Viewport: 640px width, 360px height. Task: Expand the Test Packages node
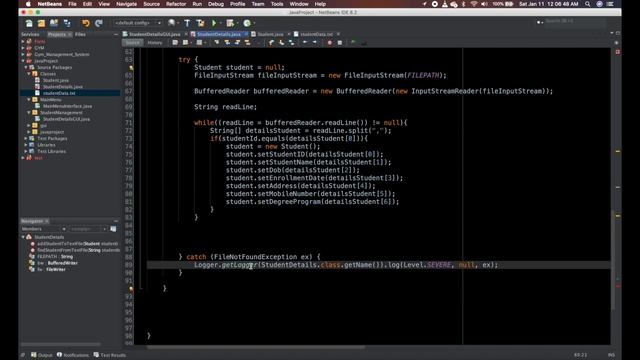click(26, 138)
